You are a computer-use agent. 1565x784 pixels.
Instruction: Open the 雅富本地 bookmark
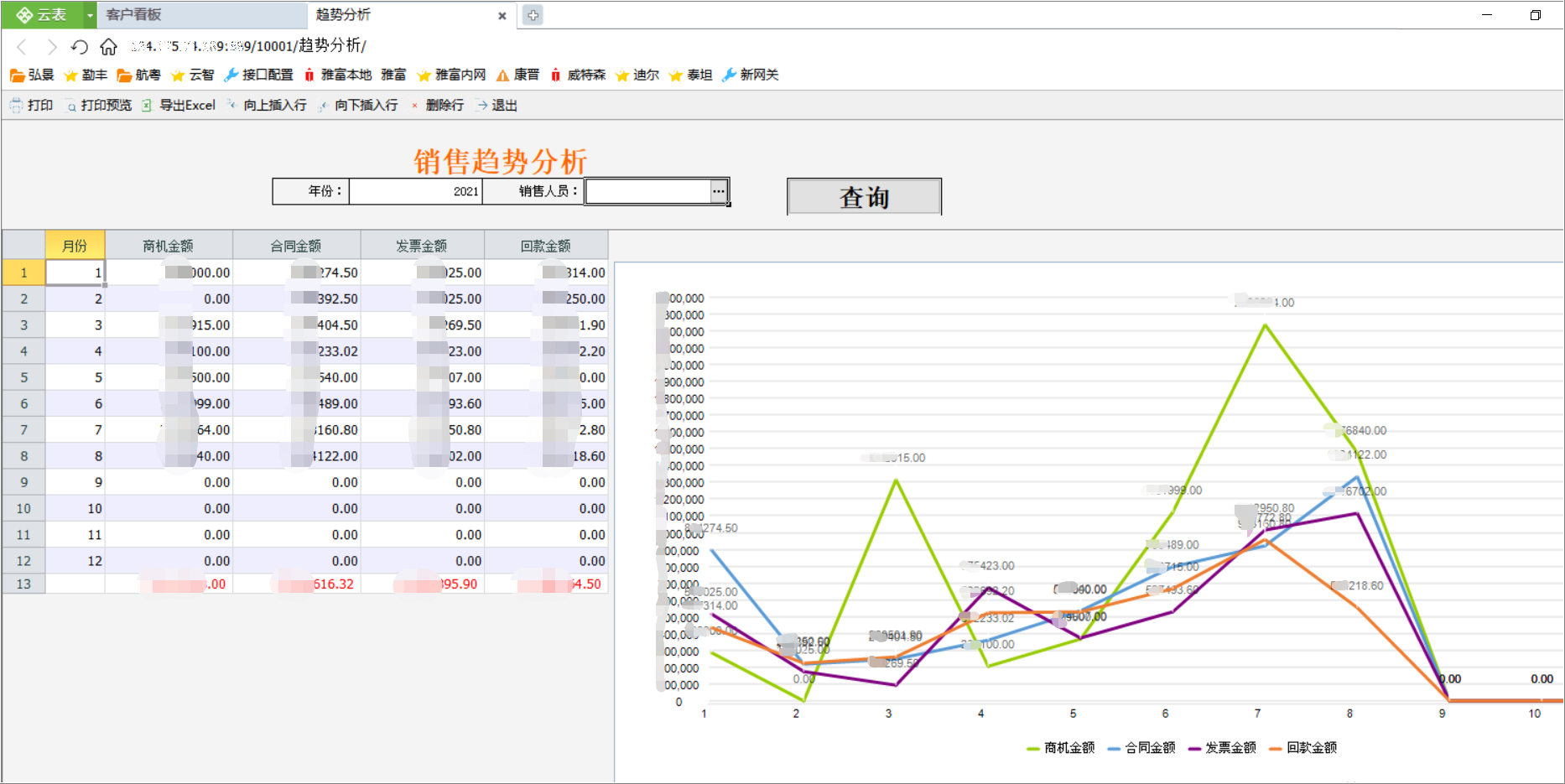(x=338, y=75)
